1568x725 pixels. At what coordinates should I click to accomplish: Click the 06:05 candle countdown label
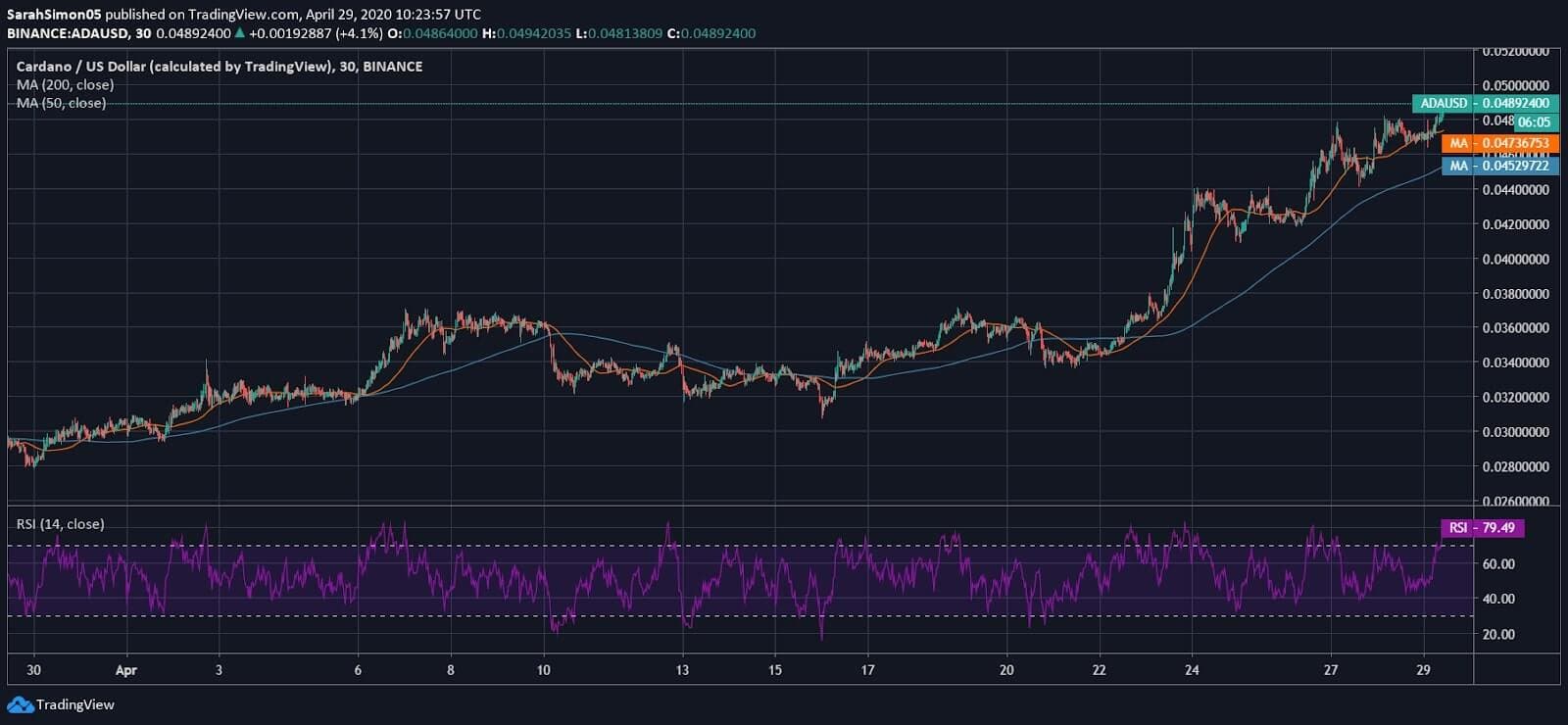pyautogui.click(x=1534, y=122)
